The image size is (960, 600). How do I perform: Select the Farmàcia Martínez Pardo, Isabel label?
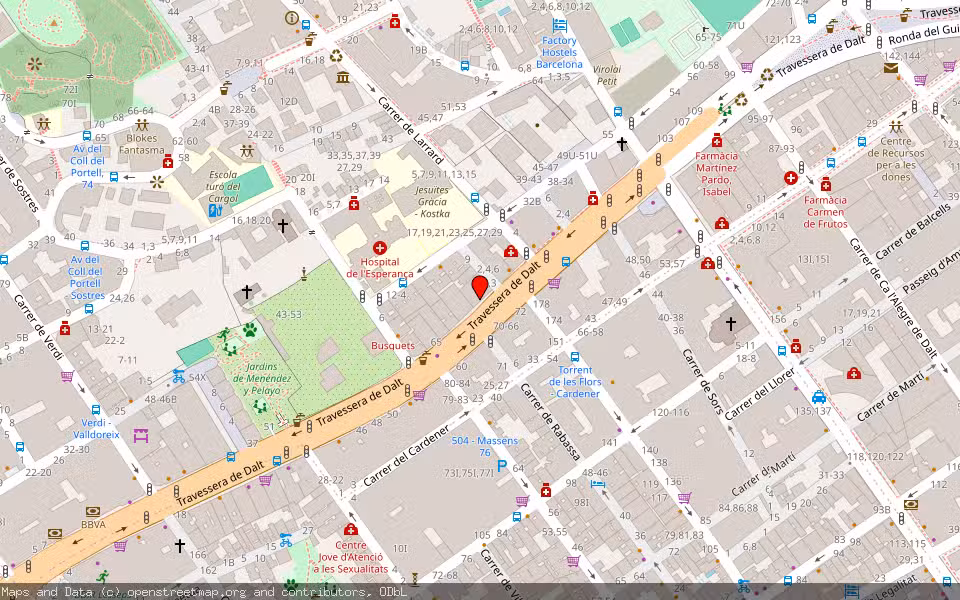pos(716,174)
